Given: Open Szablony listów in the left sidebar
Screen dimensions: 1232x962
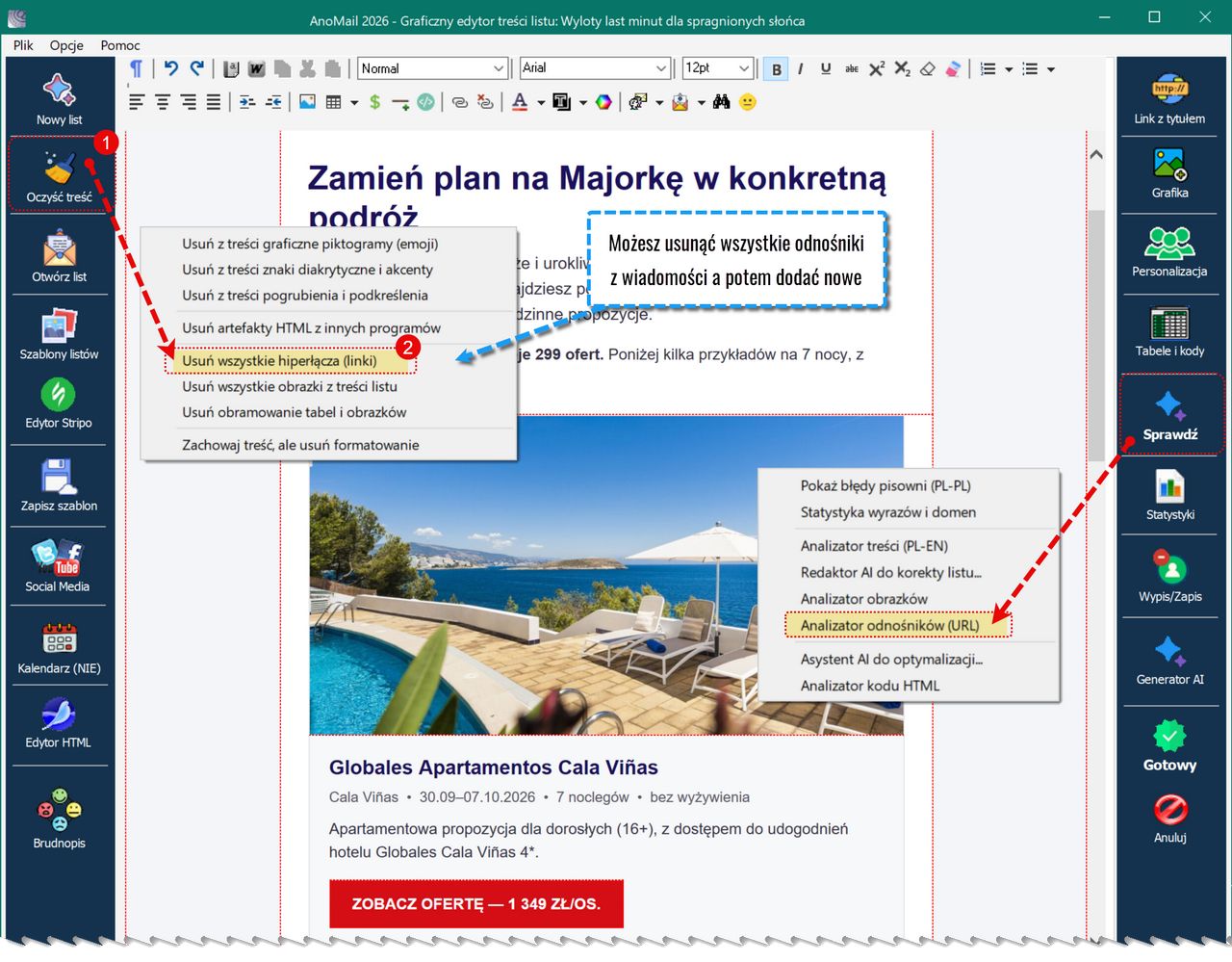Looking at the screenshot, I should 59,333.
